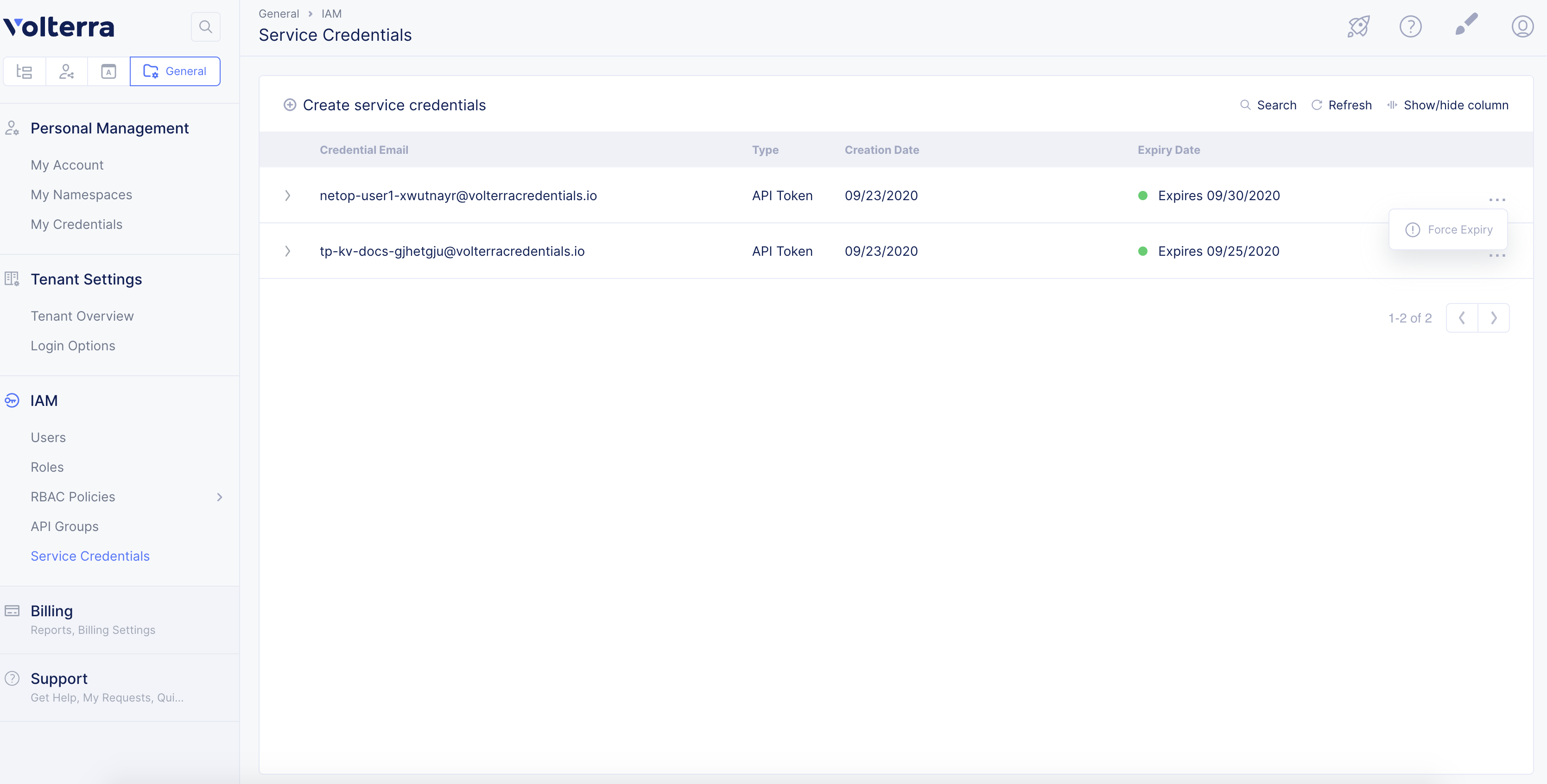This screenshot has width=1547, height=784.
Task: Sort by Type column header
Action: click(x=765, y=150)
